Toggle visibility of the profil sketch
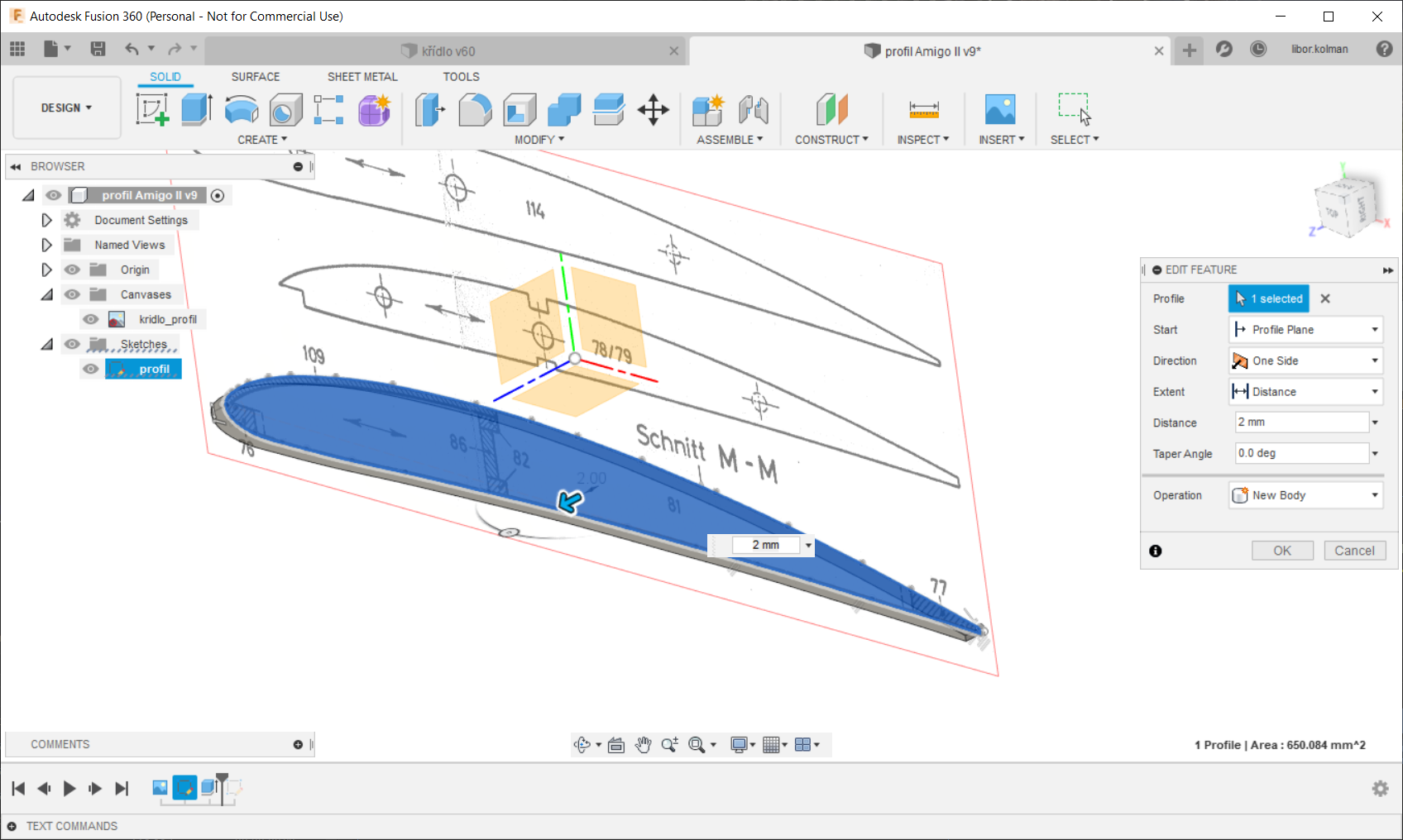 pos(91,369)
